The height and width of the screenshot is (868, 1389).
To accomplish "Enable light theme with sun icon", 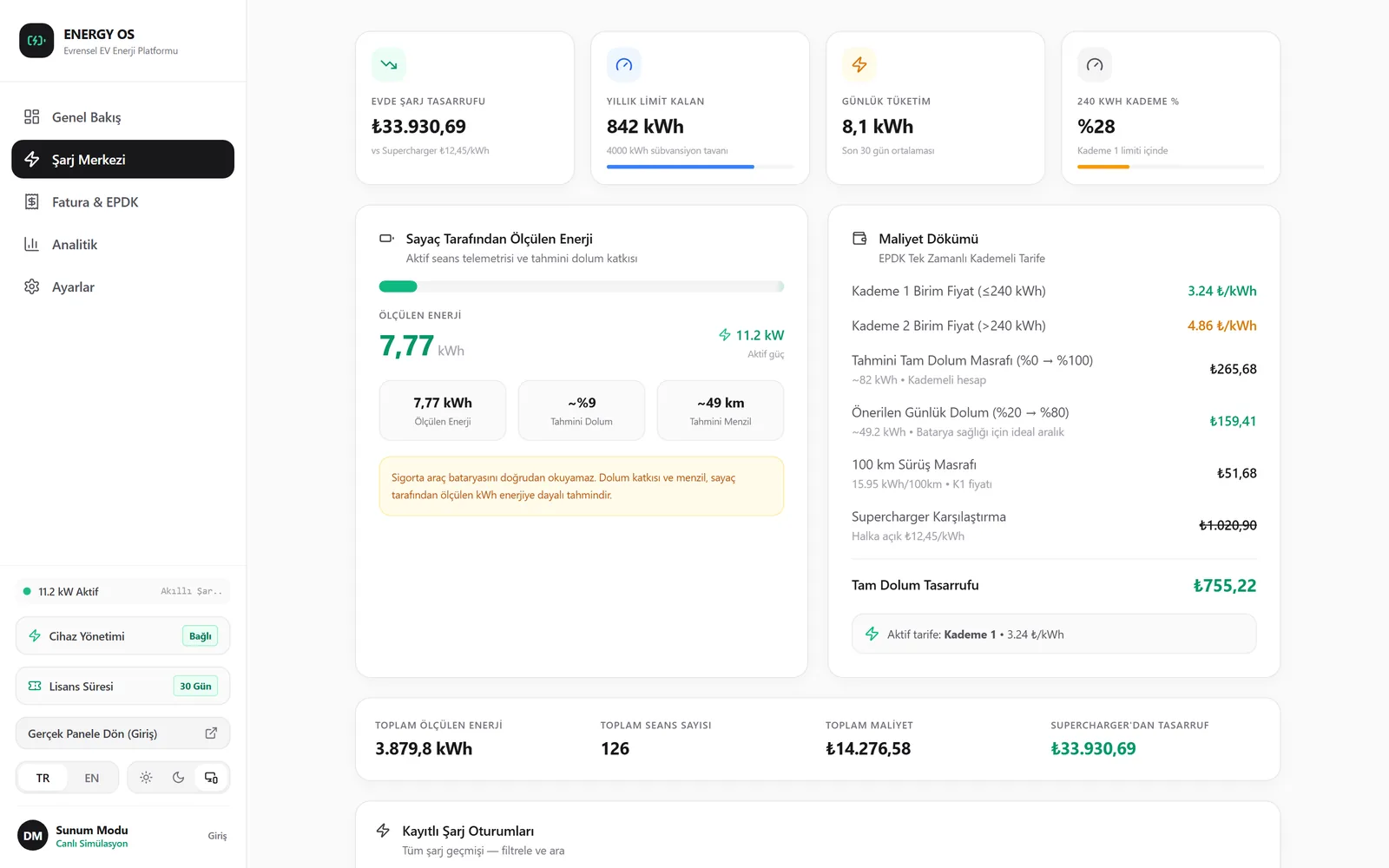I will pos(146,778).
